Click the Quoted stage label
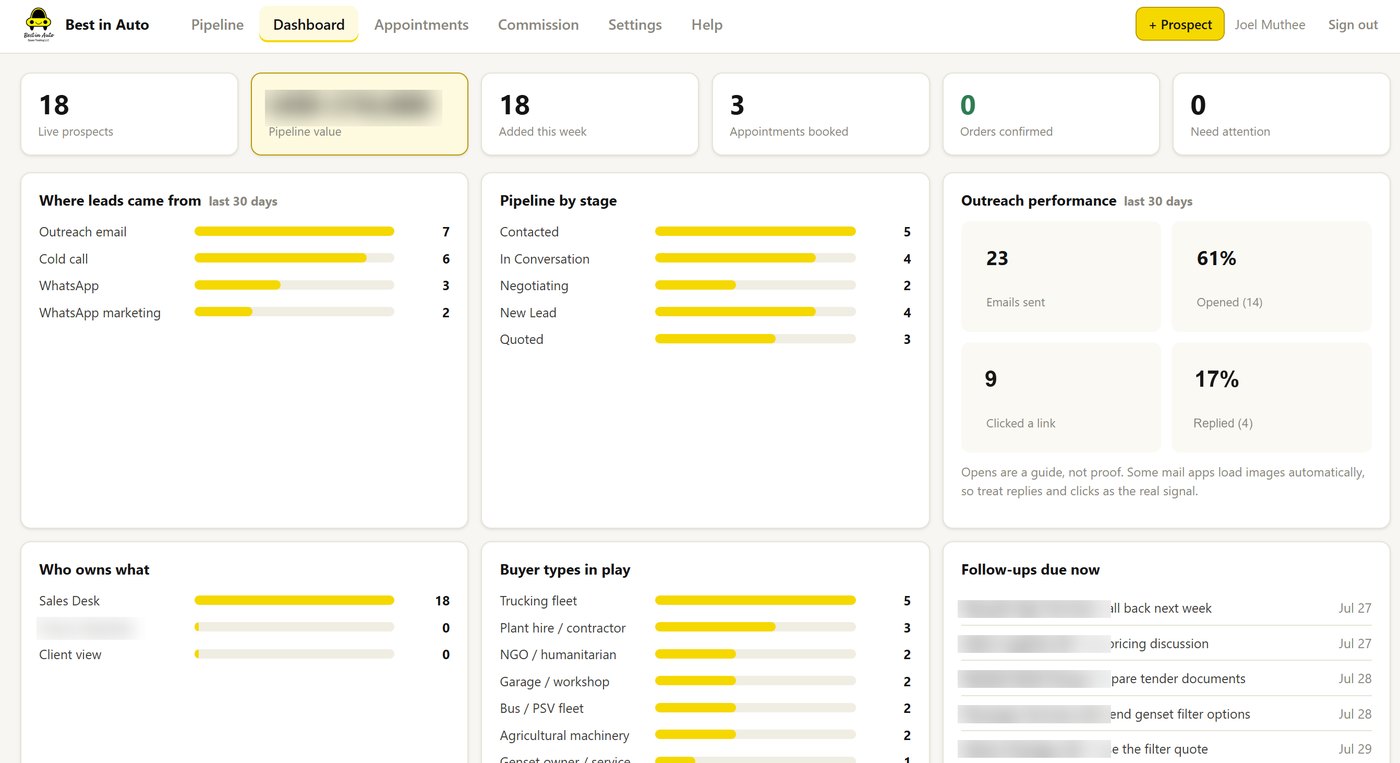1400x763 pixels. [x=522, y=340]
